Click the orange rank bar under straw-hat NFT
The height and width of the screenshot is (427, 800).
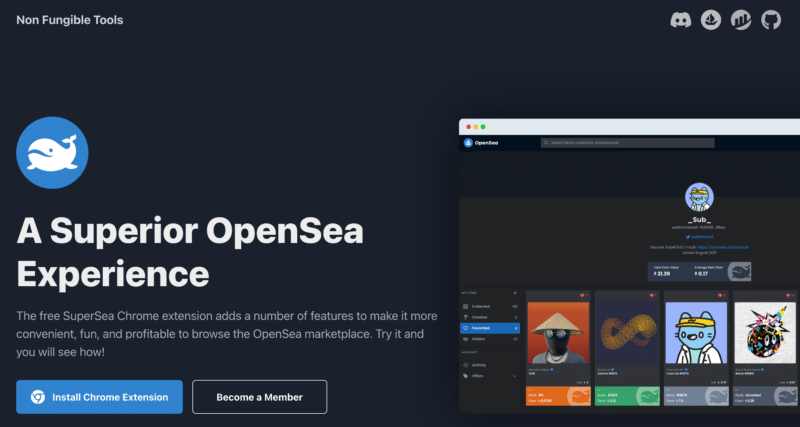tap(558, 396)
